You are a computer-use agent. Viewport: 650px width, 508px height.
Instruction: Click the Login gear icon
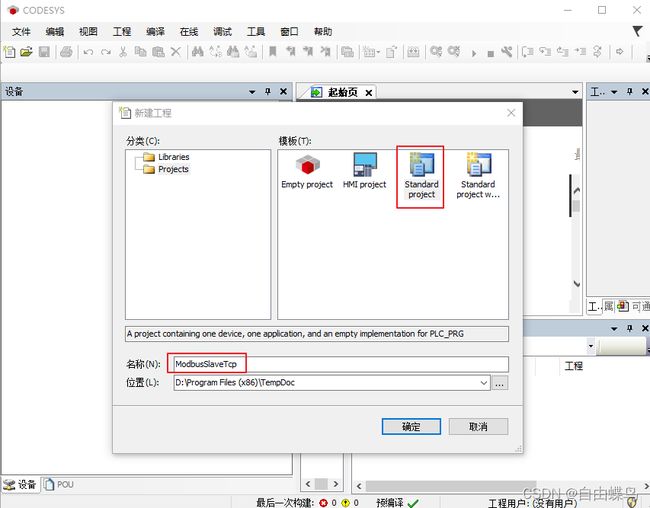[x=436, y=52]
